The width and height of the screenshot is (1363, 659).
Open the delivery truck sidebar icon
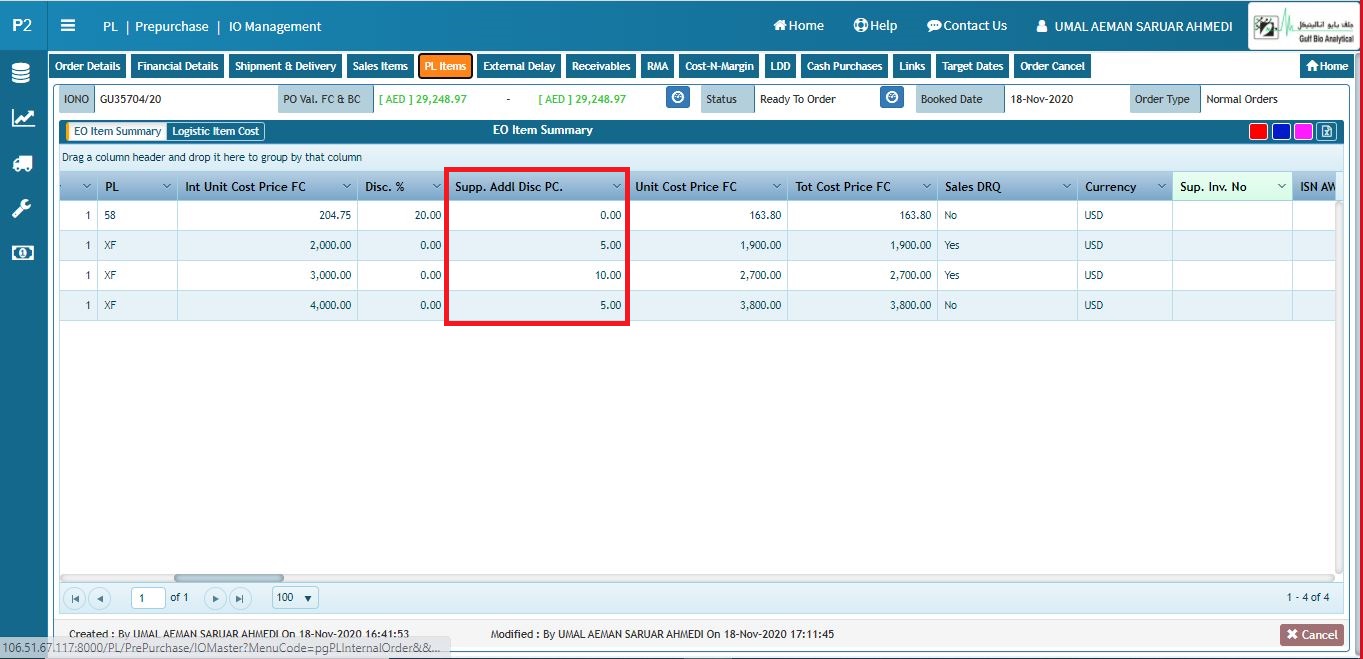(22, 164)
